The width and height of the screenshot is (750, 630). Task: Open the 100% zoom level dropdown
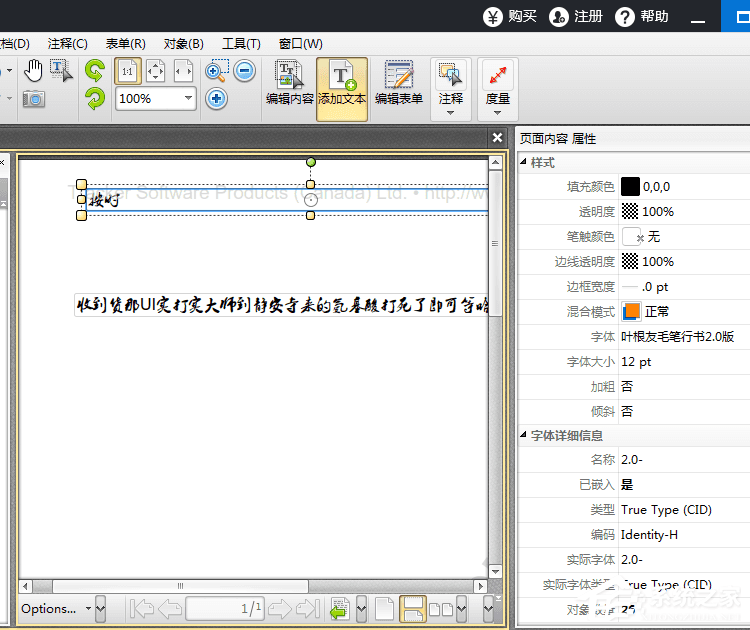pyautogui.click(x=188, y=99)
